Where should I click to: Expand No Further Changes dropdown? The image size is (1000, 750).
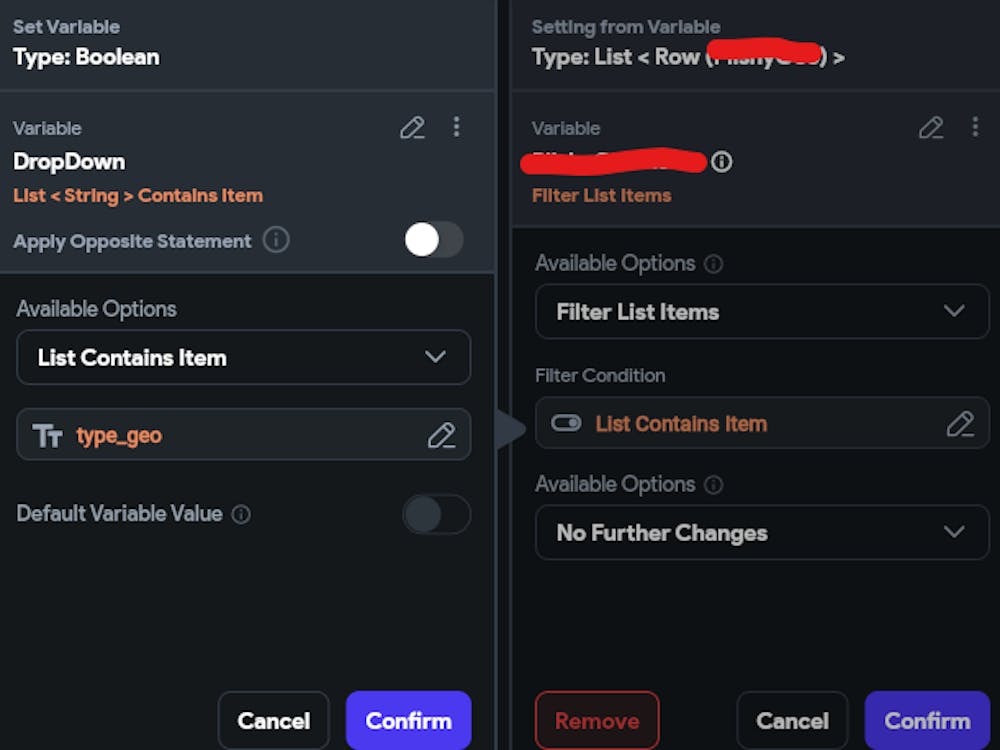tap(762, 532)
